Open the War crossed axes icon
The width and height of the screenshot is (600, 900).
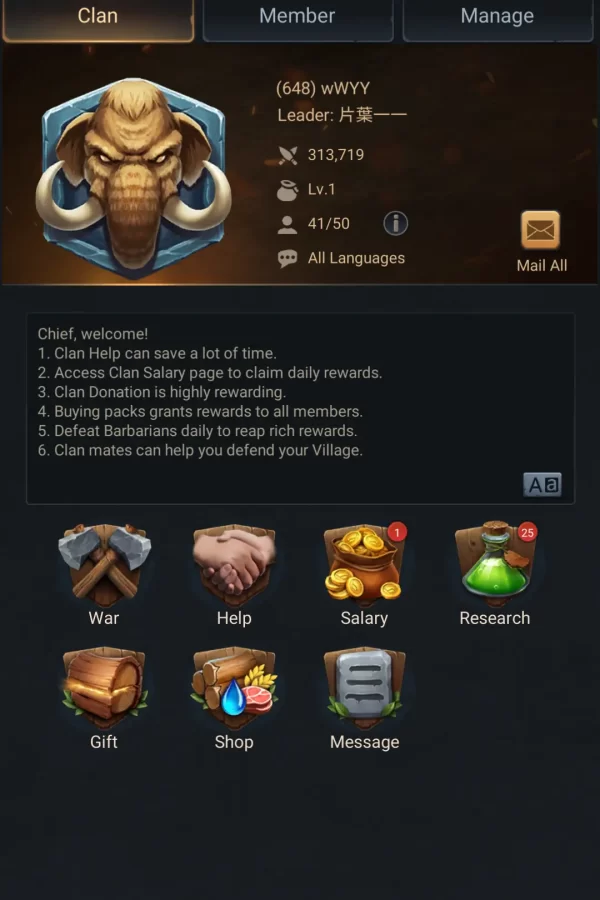pyautogui.click(x=104, y=565)
